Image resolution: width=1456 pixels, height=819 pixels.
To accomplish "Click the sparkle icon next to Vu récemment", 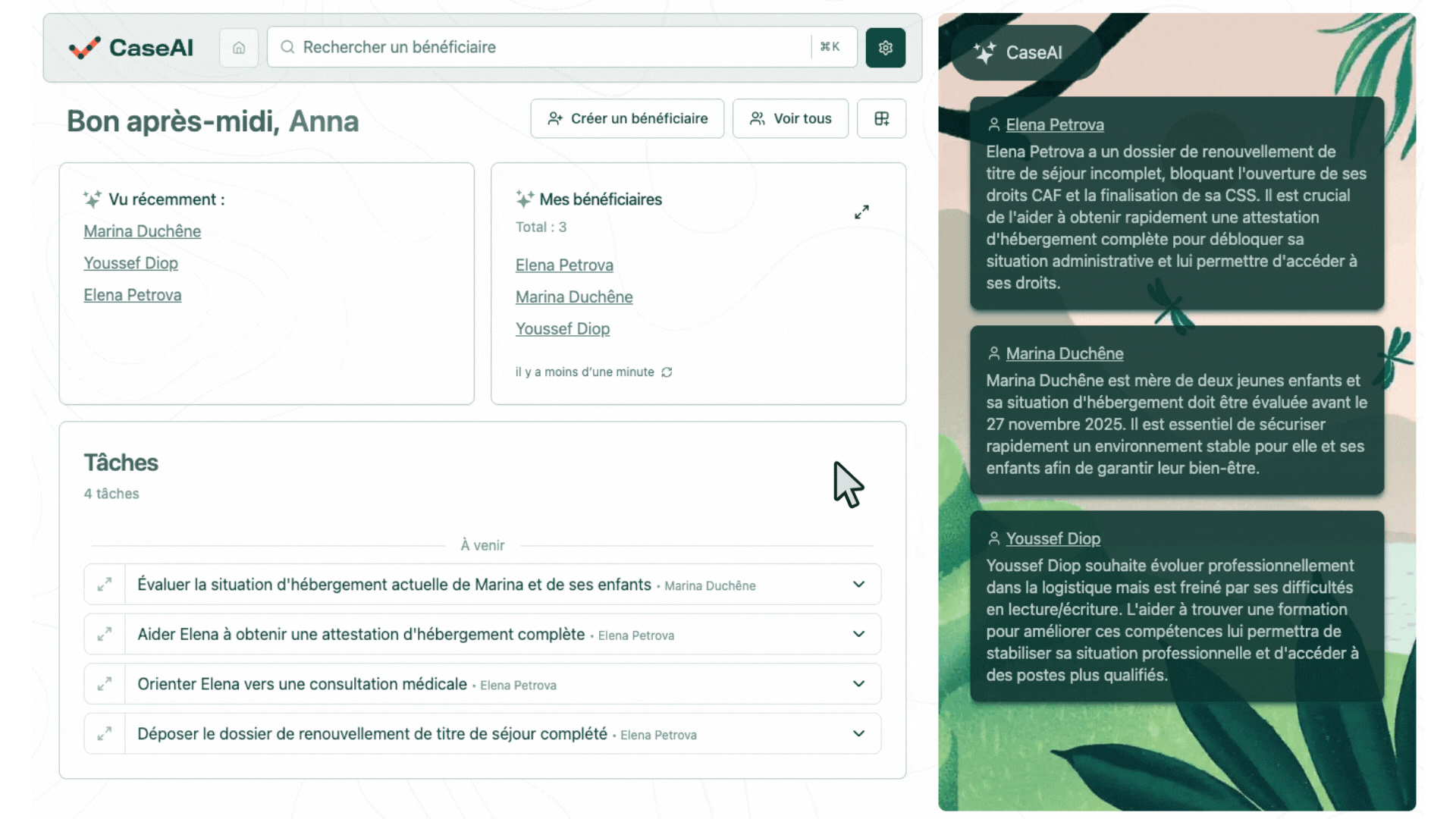I will click(93, 199).
